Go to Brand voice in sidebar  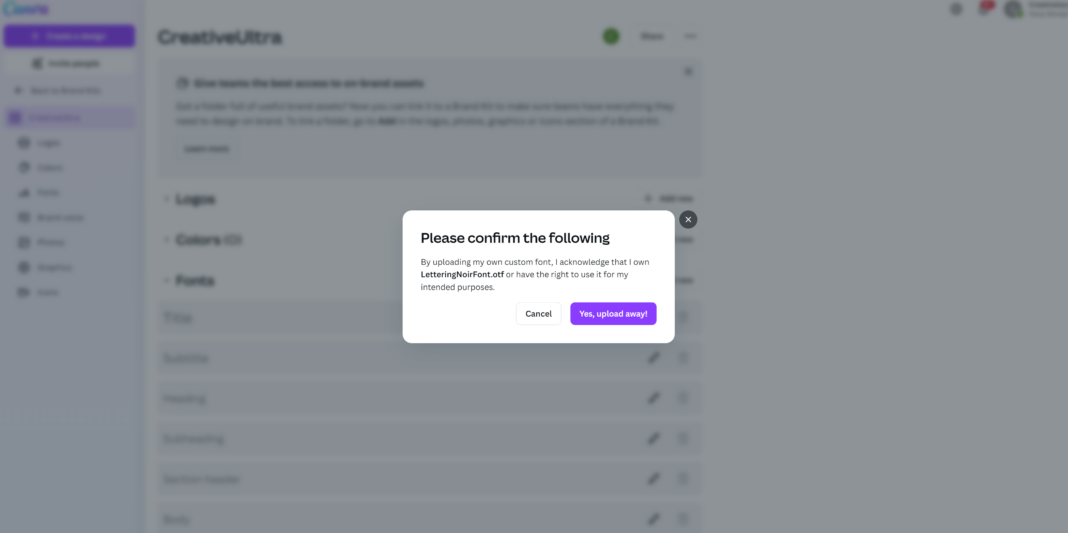[59, 218]
